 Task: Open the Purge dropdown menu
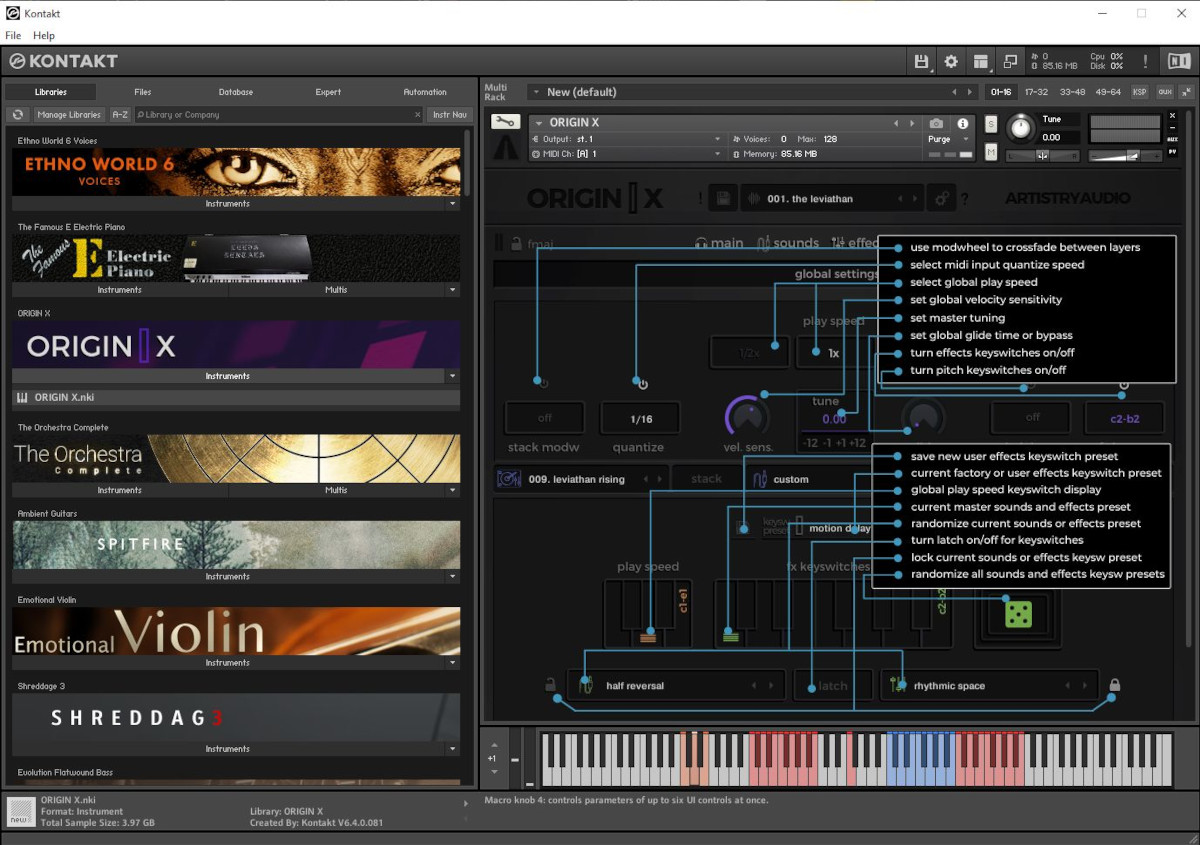946,140
